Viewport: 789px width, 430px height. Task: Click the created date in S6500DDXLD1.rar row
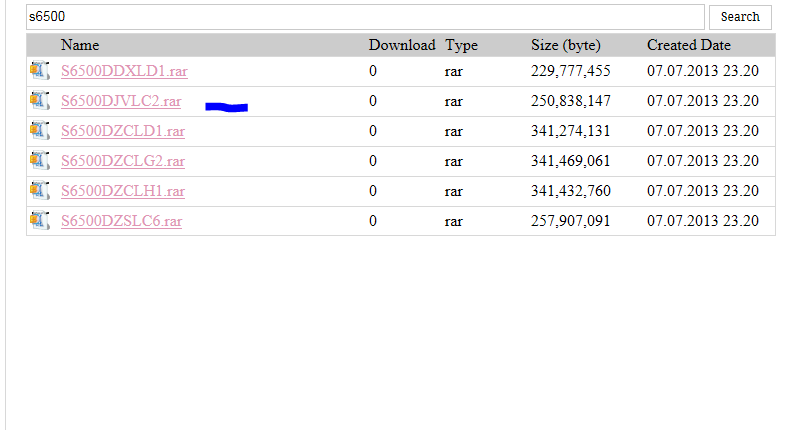pos(703,71)
